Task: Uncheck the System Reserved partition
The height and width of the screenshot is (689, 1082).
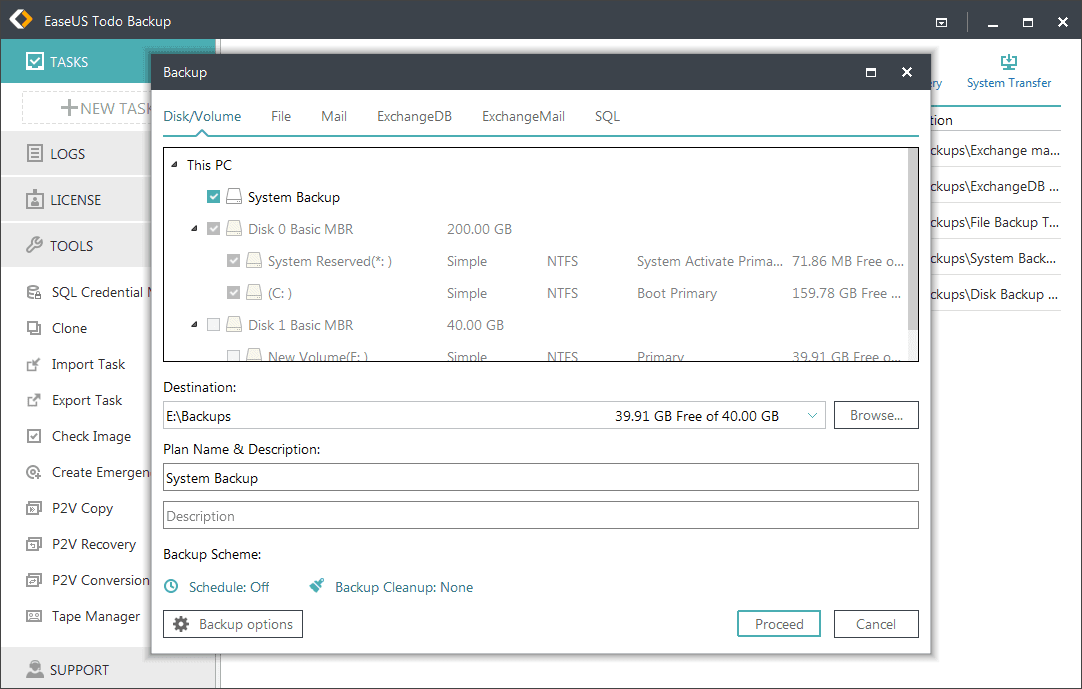Action: pyautogui.click(x=233, y=260)
